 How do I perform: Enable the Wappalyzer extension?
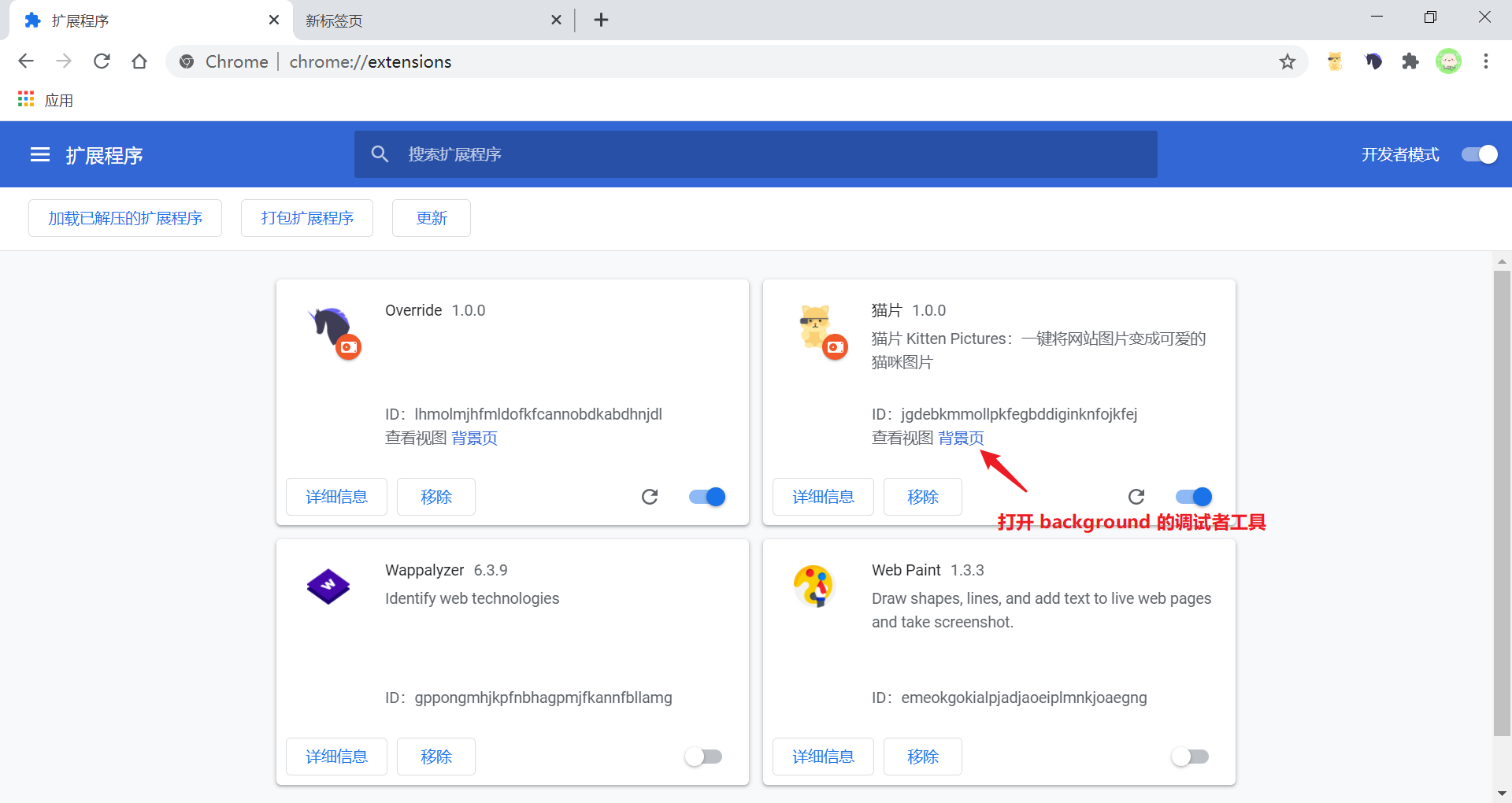coord(703,757)
